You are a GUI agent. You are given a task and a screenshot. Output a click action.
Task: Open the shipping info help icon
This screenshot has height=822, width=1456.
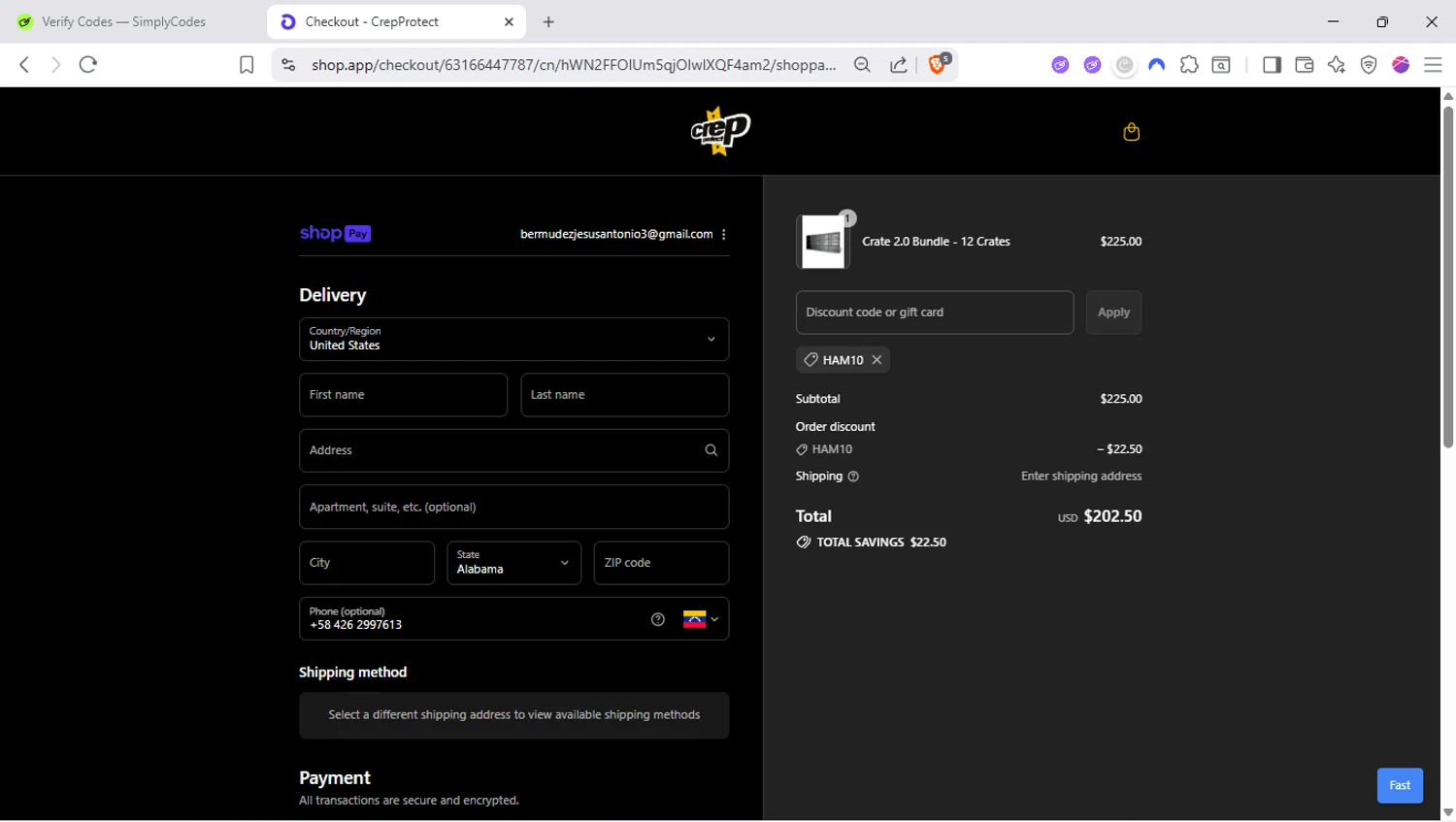point(853,477)
